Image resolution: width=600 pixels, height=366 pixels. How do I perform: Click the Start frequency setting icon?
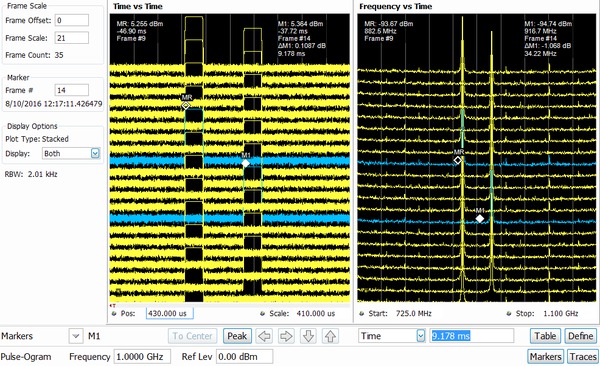point(362,314)
